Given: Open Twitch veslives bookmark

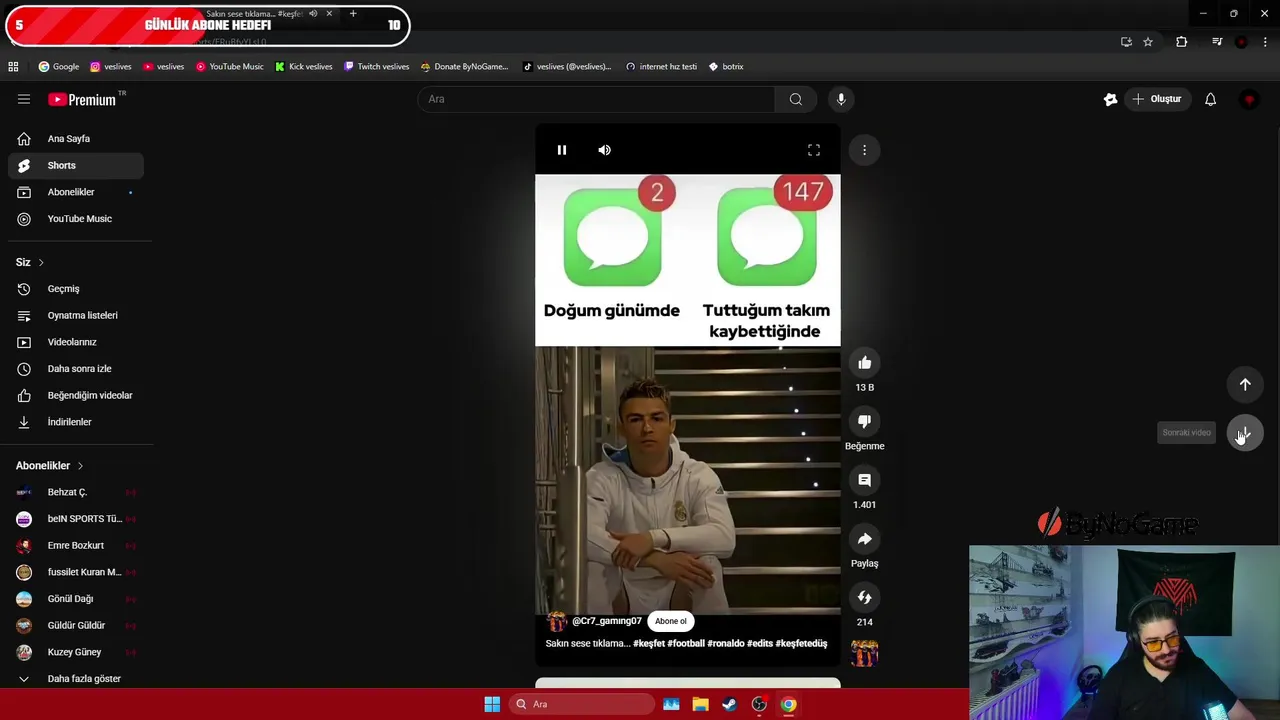Looking at the screenshot, I should point(376,67).
